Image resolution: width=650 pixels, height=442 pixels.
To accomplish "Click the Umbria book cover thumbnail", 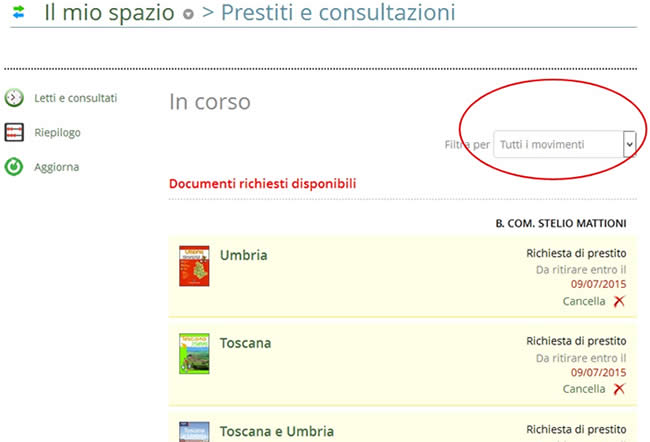I will [194, 266].
